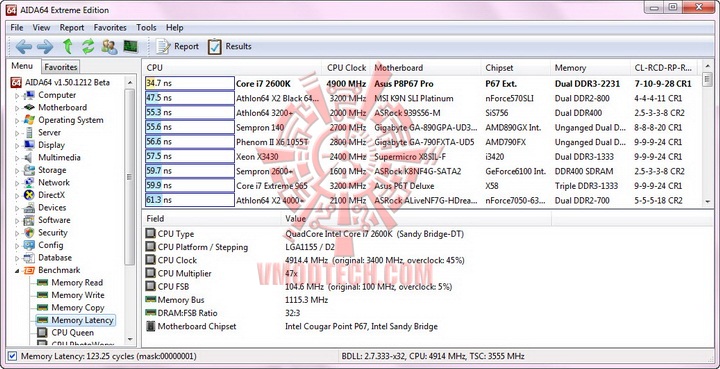Sort by the CPU column header
The image size is (720, 369).
[x=232, y=67]
